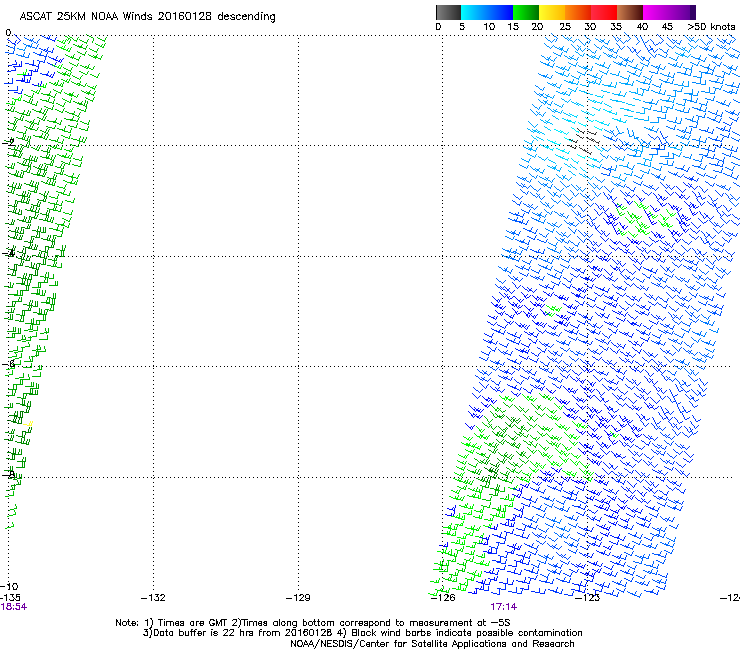
Task: Click the red 30-35 knots legend segment
Action: coord(604,12)
